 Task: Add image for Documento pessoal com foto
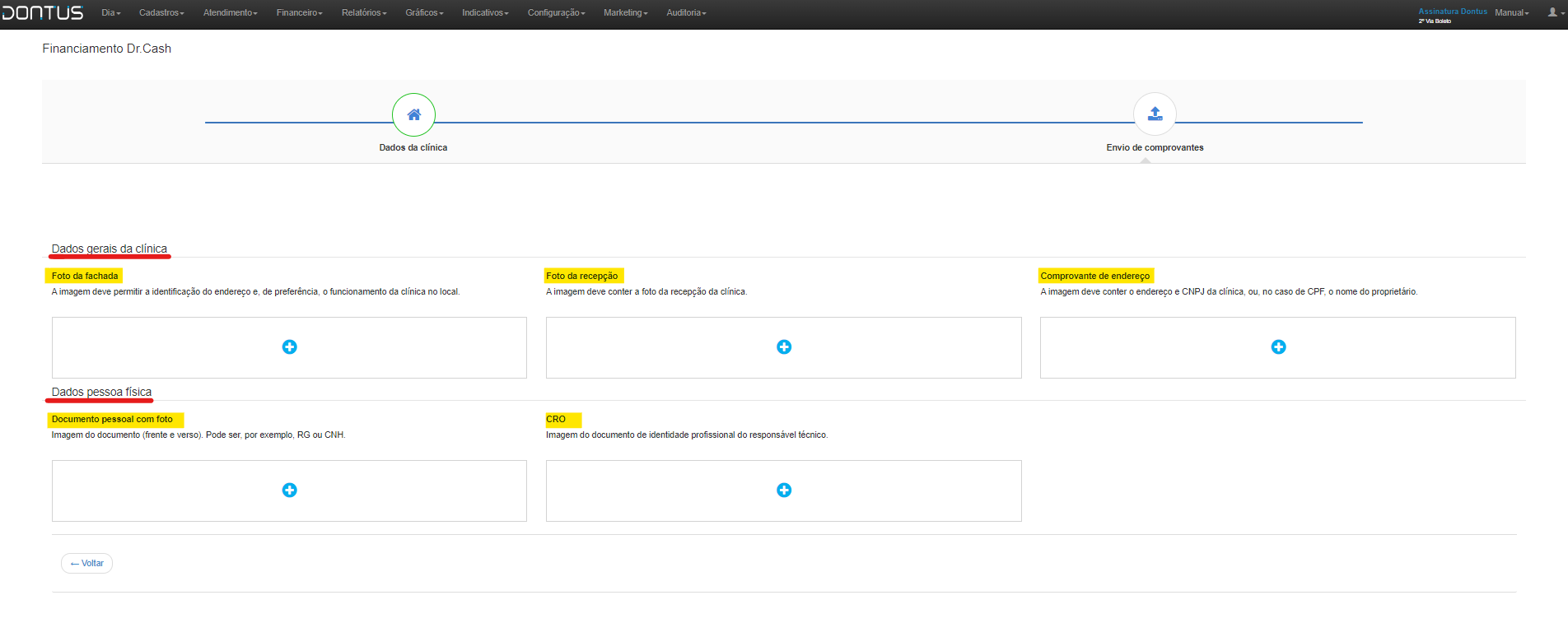[289, 491]
